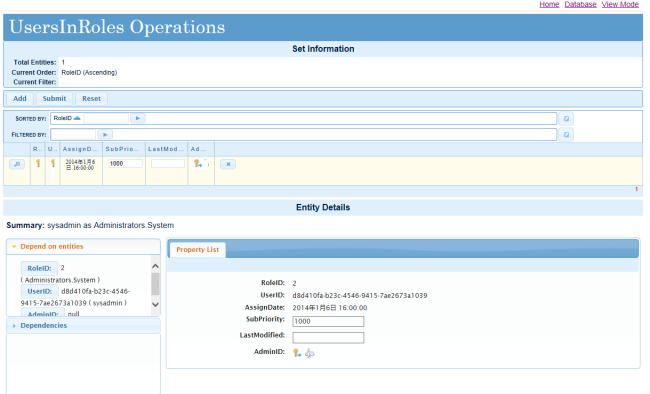Click the Depend on entities scrollbar thumb
This screenshot has height=394, width=650.
(x=155, y=283)
